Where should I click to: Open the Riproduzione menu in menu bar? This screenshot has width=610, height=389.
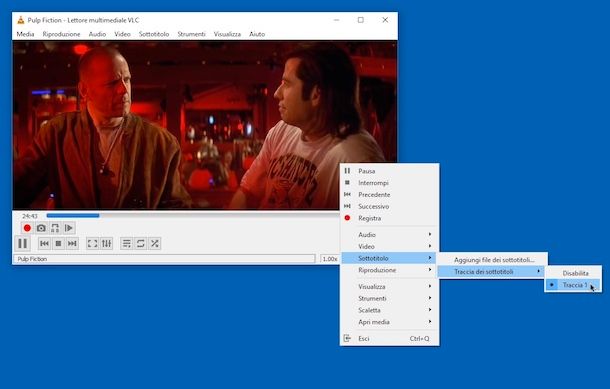(x=61, y=34)
